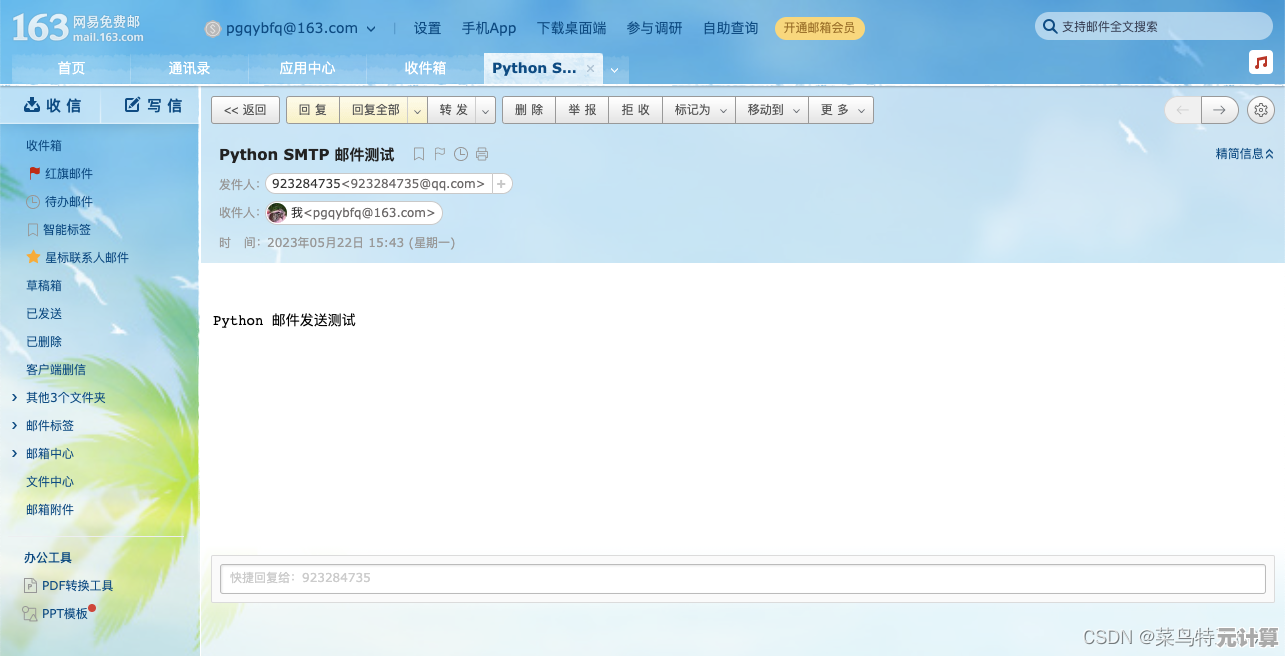Switch to the 通讯录 tab

click(190, 68)
